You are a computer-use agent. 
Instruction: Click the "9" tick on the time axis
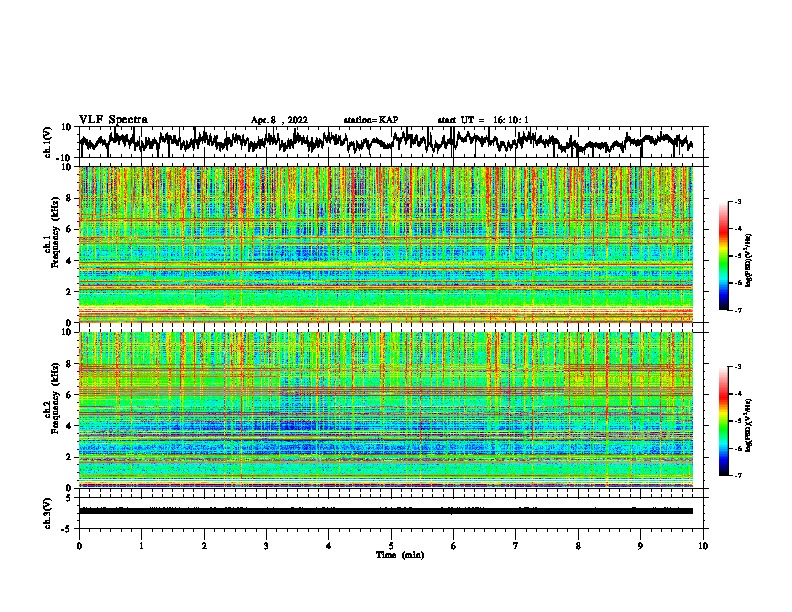pos(640,546)
